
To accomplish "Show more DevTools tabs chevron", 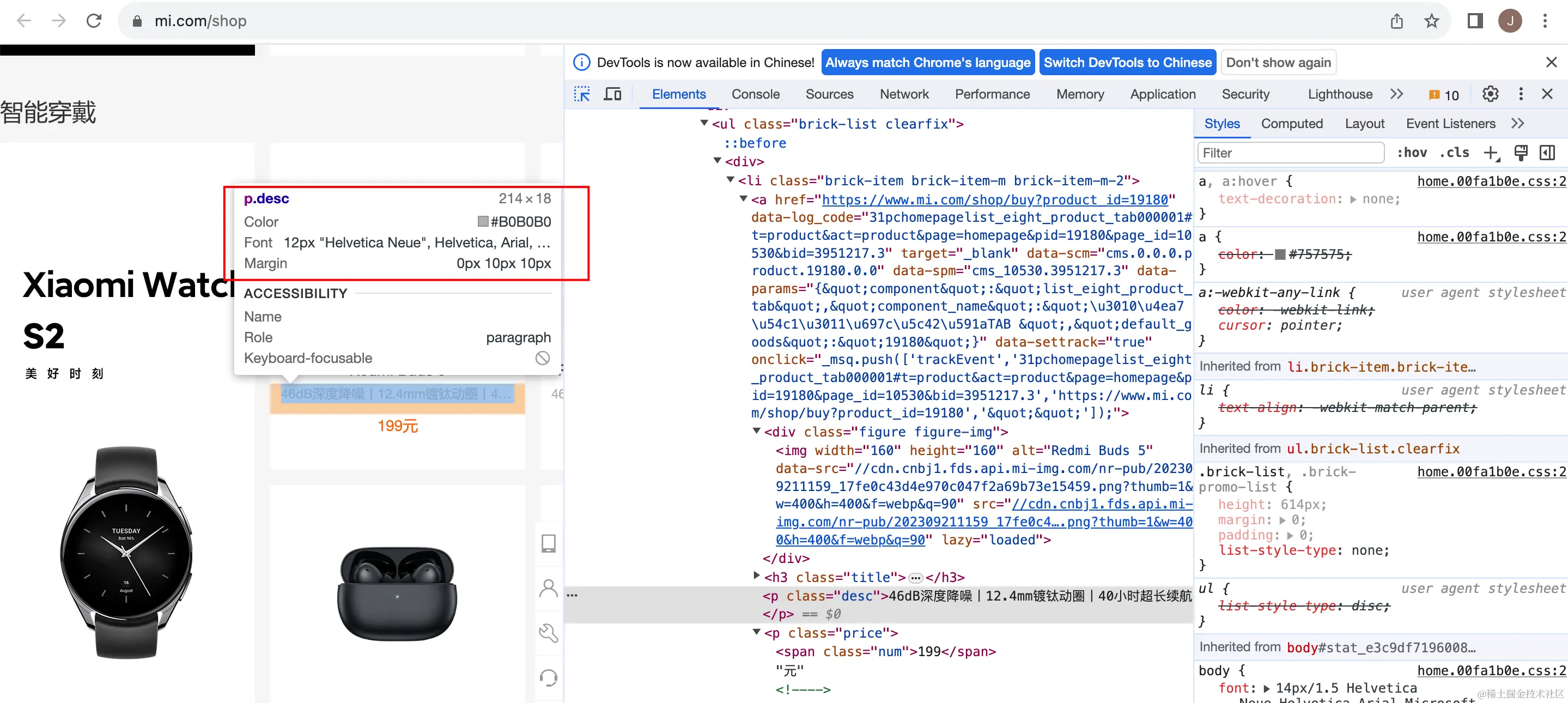I will pos(1397,94).
